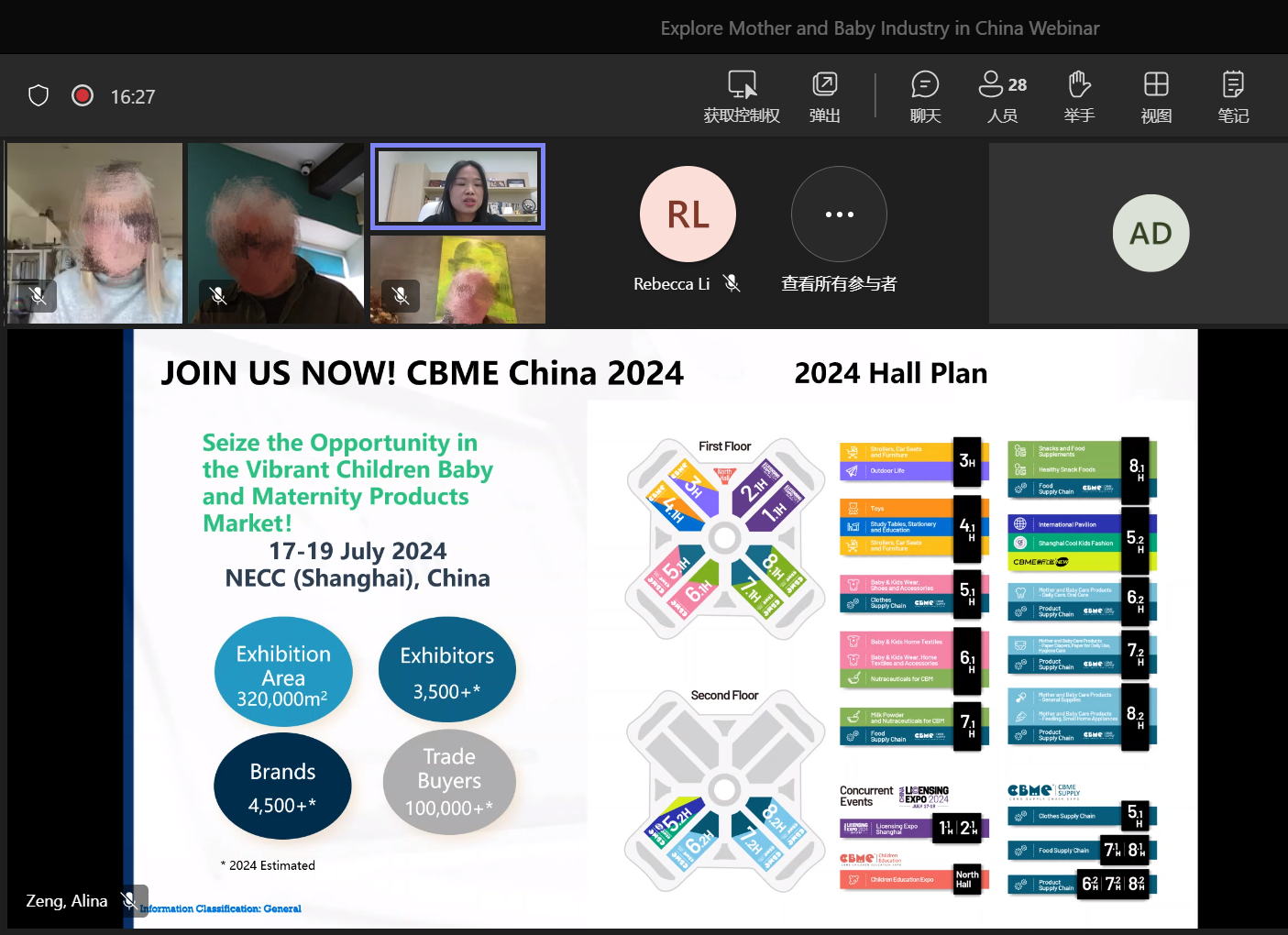
Task: Click NECC (Shanghai), China venue text
Action: [358, 578]
